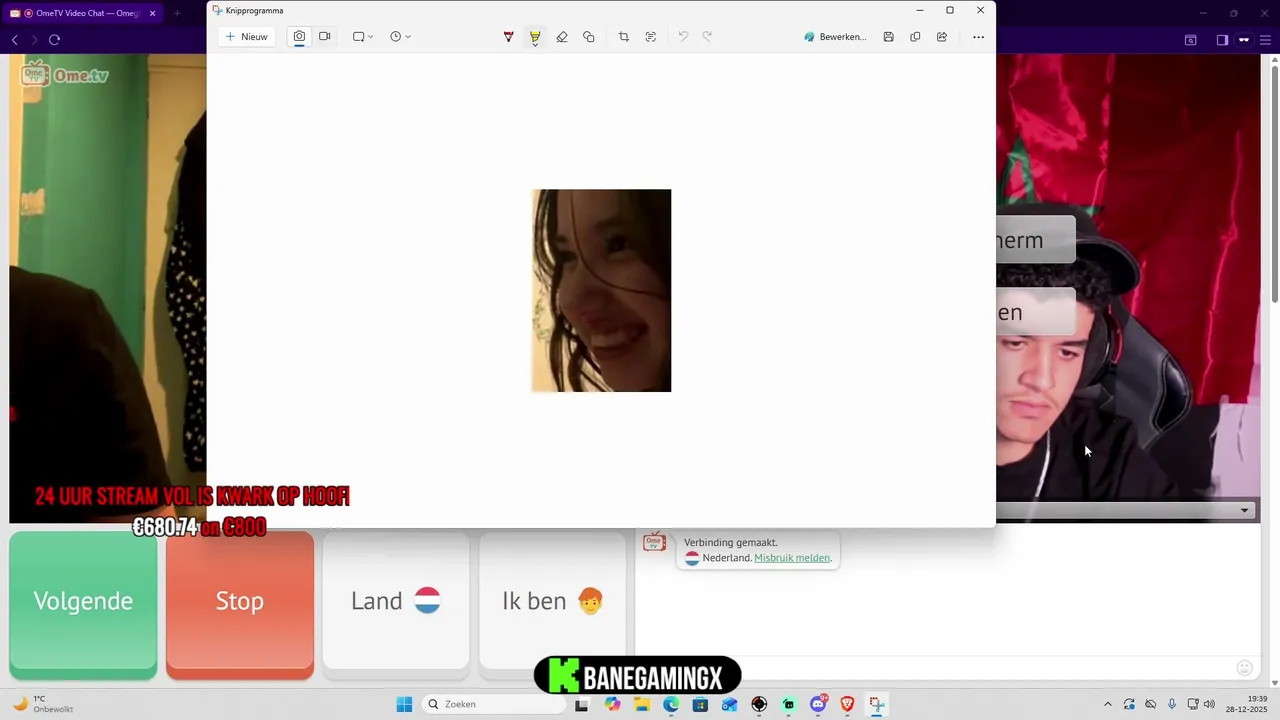Go back in the browser
This screenshot has height=720, width=1280.
pos(15,39)
